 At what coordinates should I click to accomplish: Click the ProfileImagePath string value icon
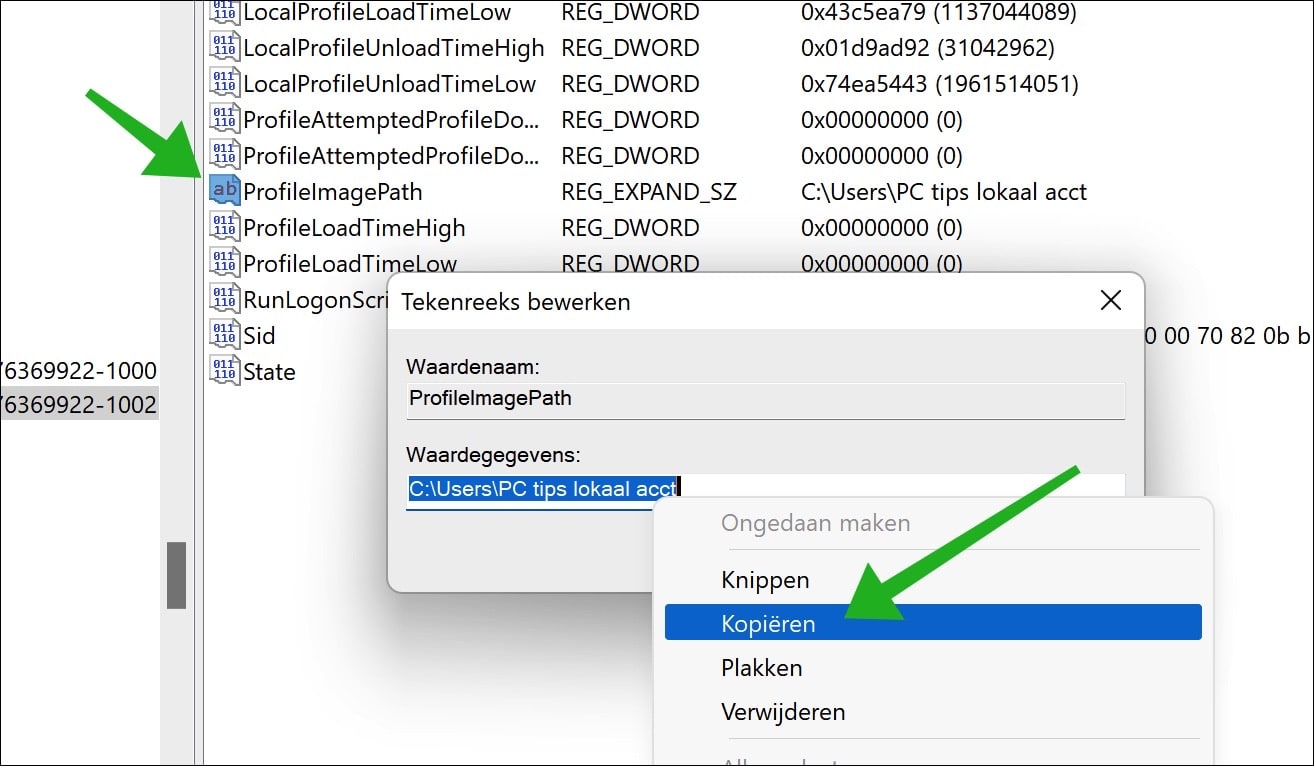[224, 190]
